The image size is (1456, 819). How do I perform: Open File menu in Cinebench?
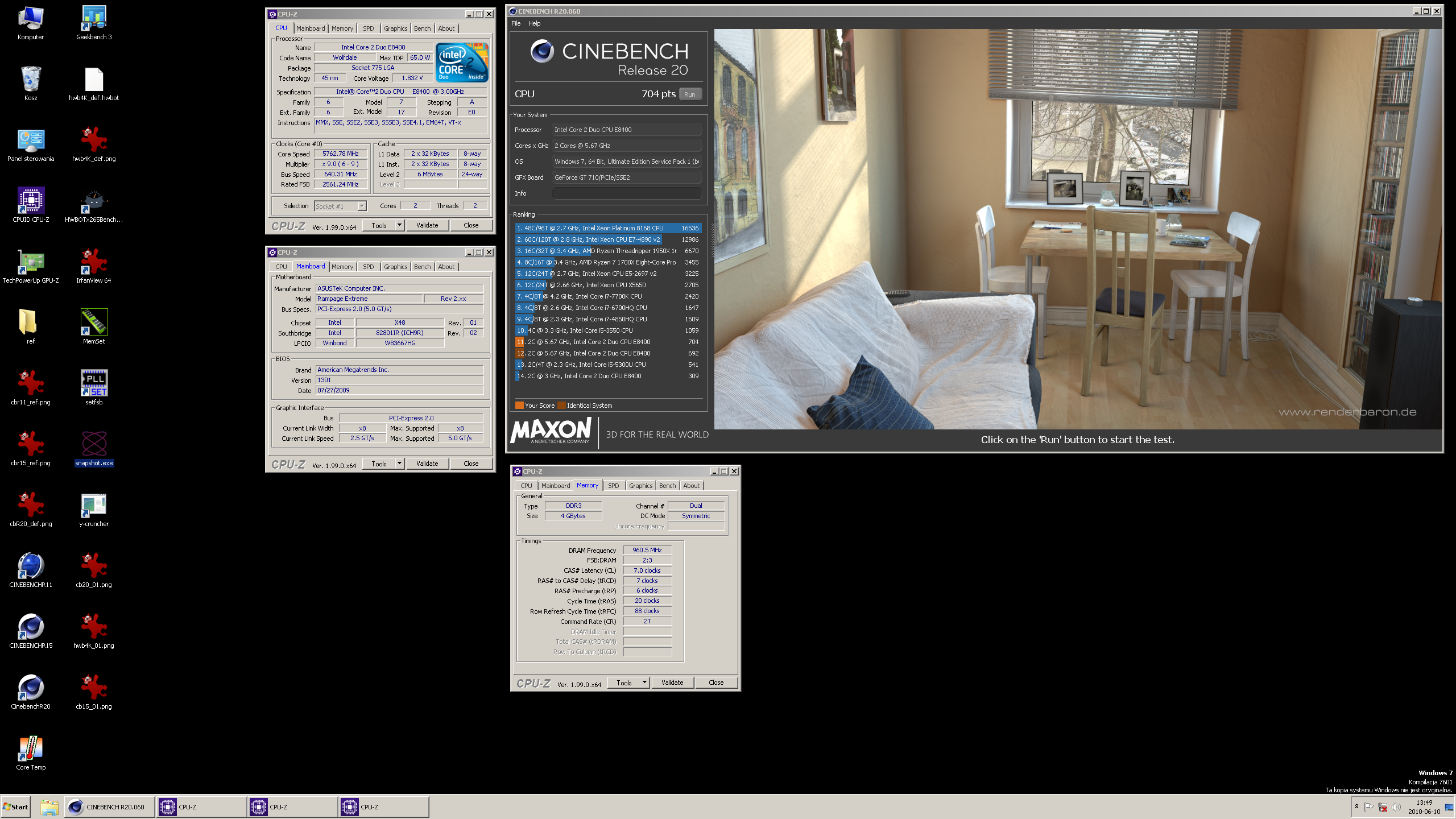point(516,23)
